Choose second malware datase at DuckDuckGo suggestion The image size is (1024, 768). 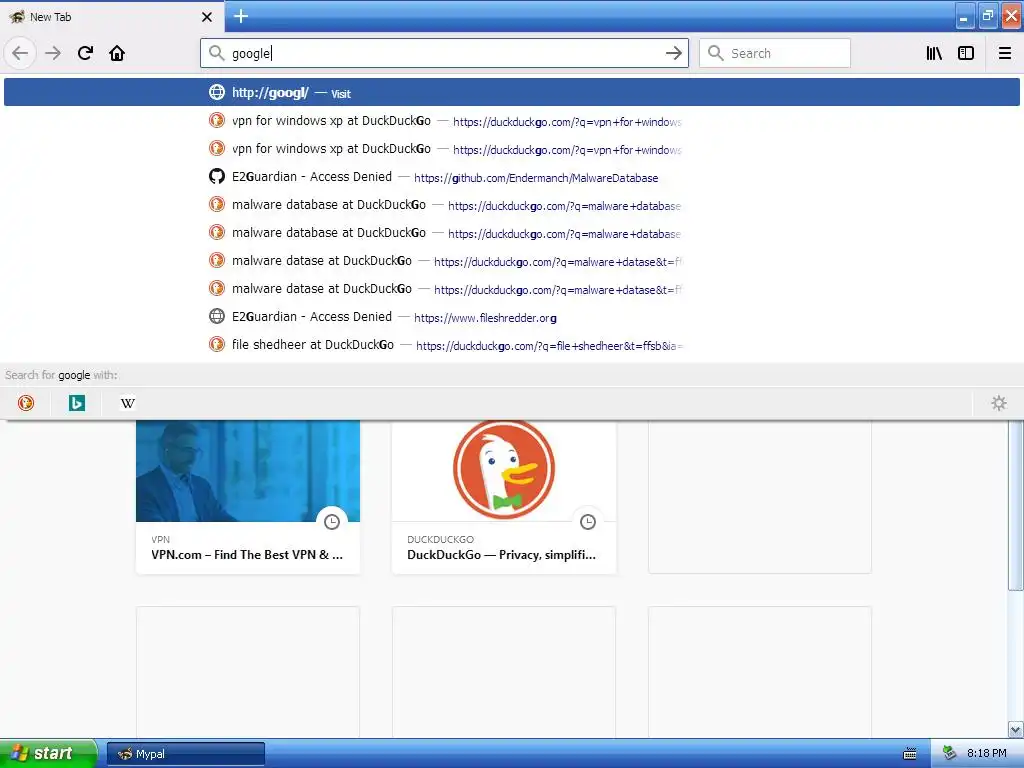511,289
